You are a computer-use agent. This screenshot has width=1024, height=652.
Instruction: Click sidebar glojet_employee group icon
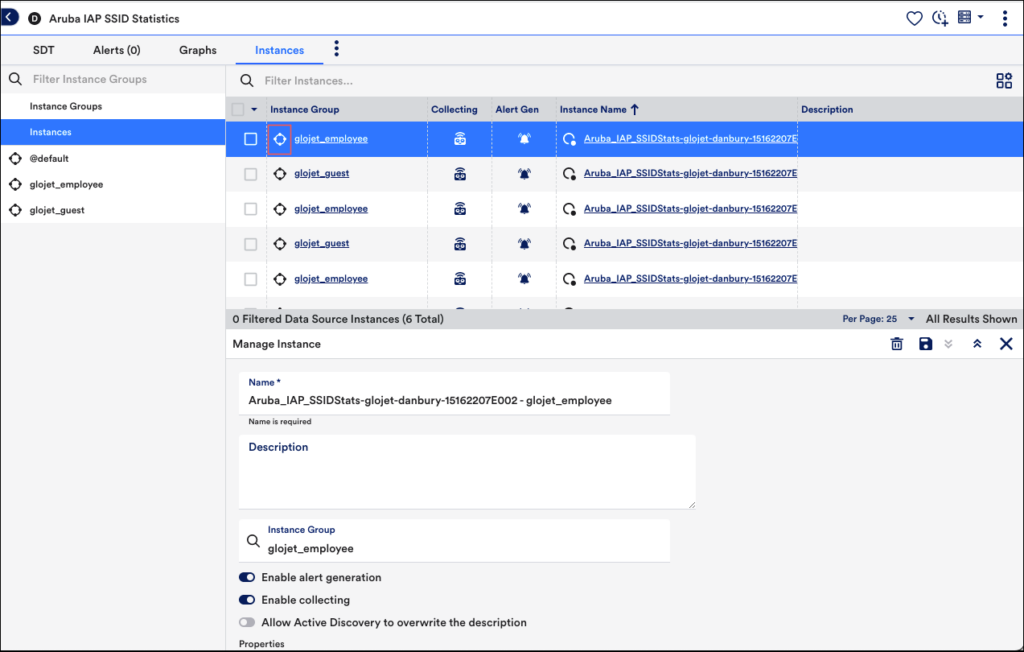(15, 184)
